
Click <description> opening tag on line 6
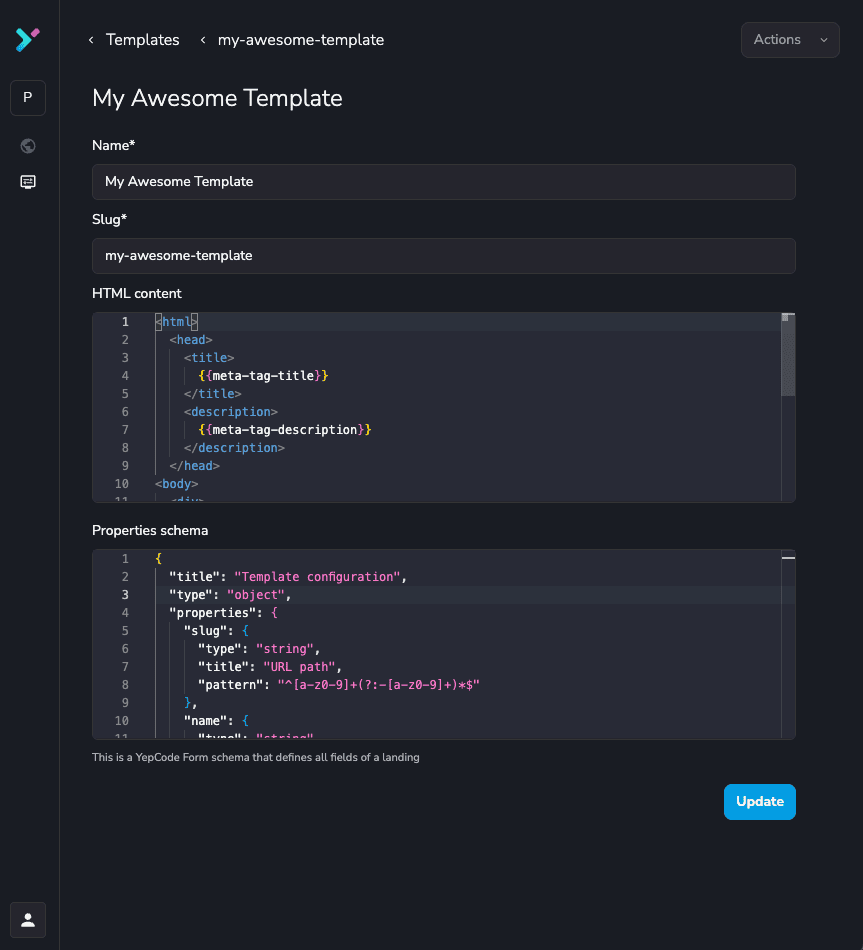pos(231,412)
